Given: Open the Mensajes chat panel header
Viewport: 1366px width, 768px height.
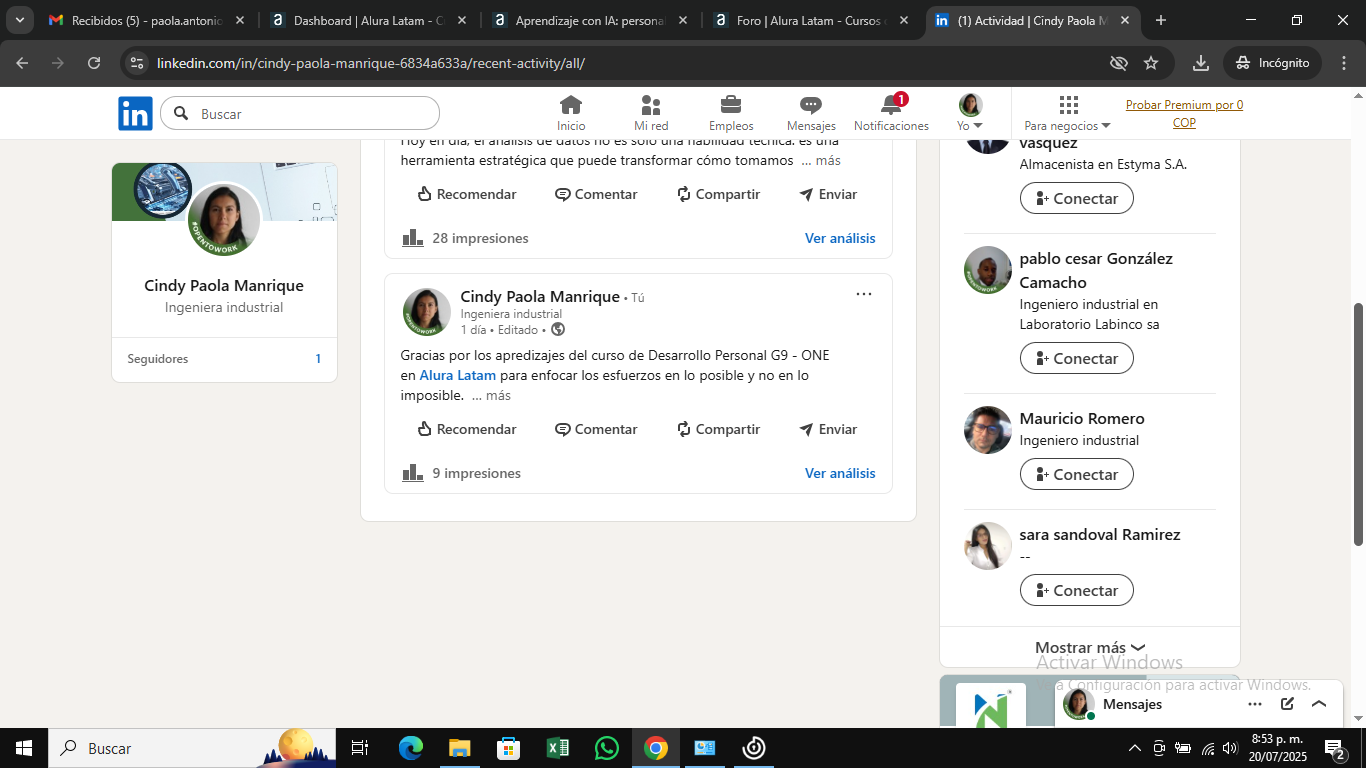Looking at the screenshot, I should coord(1132,704).
